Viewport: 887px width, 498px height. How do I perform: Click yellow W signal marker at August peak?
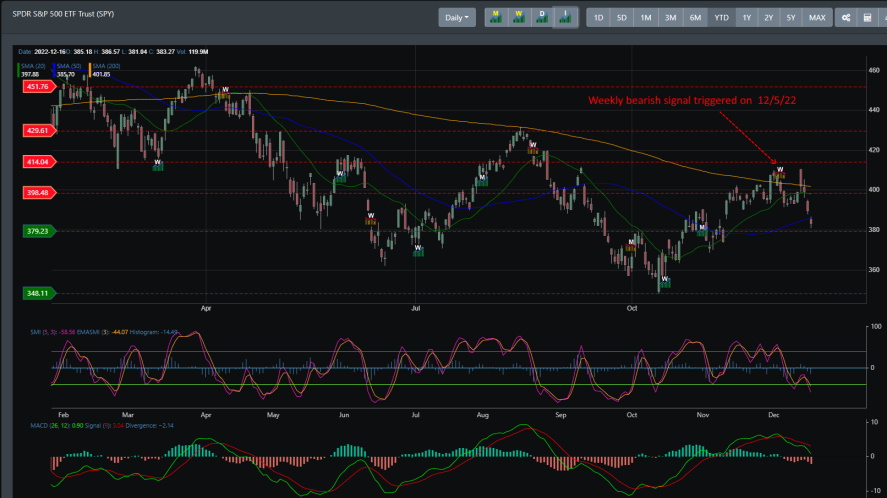pyautogui.click(x=532, y=148)
